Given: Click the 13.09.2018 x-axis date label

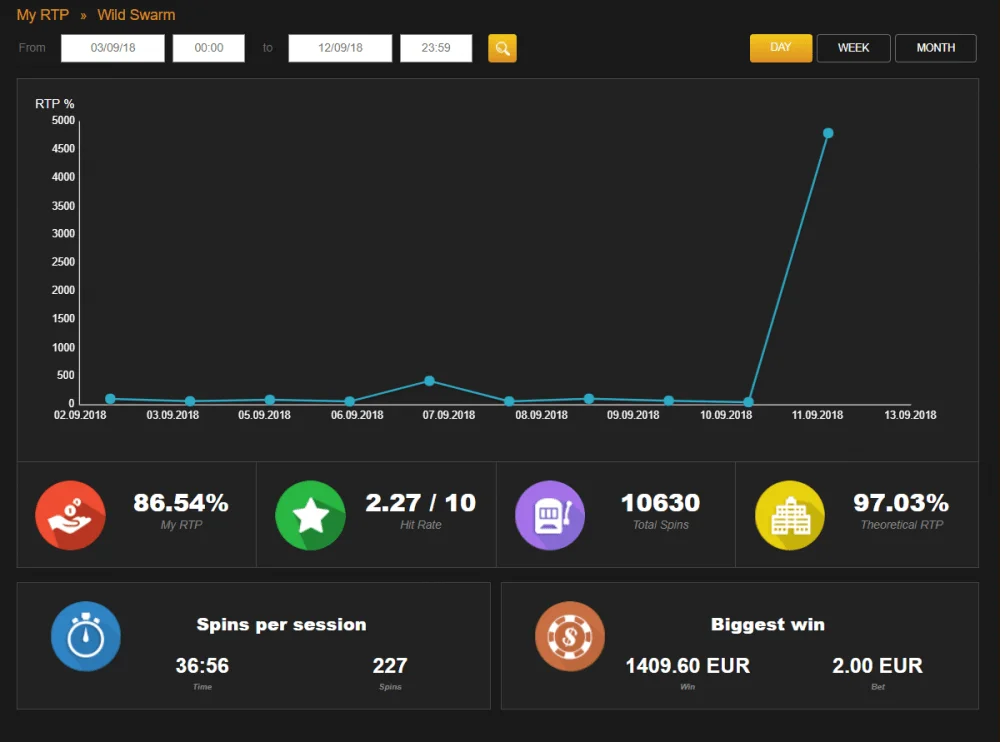Looking at the screenshot, I should pos(910,415).
